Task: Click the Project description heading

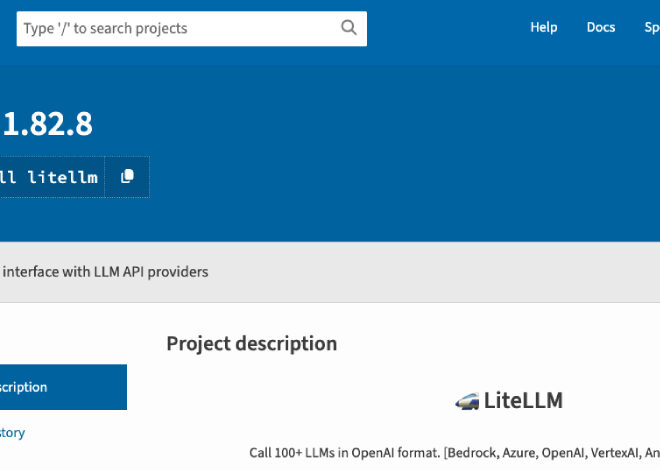Action: coord(252,343)
